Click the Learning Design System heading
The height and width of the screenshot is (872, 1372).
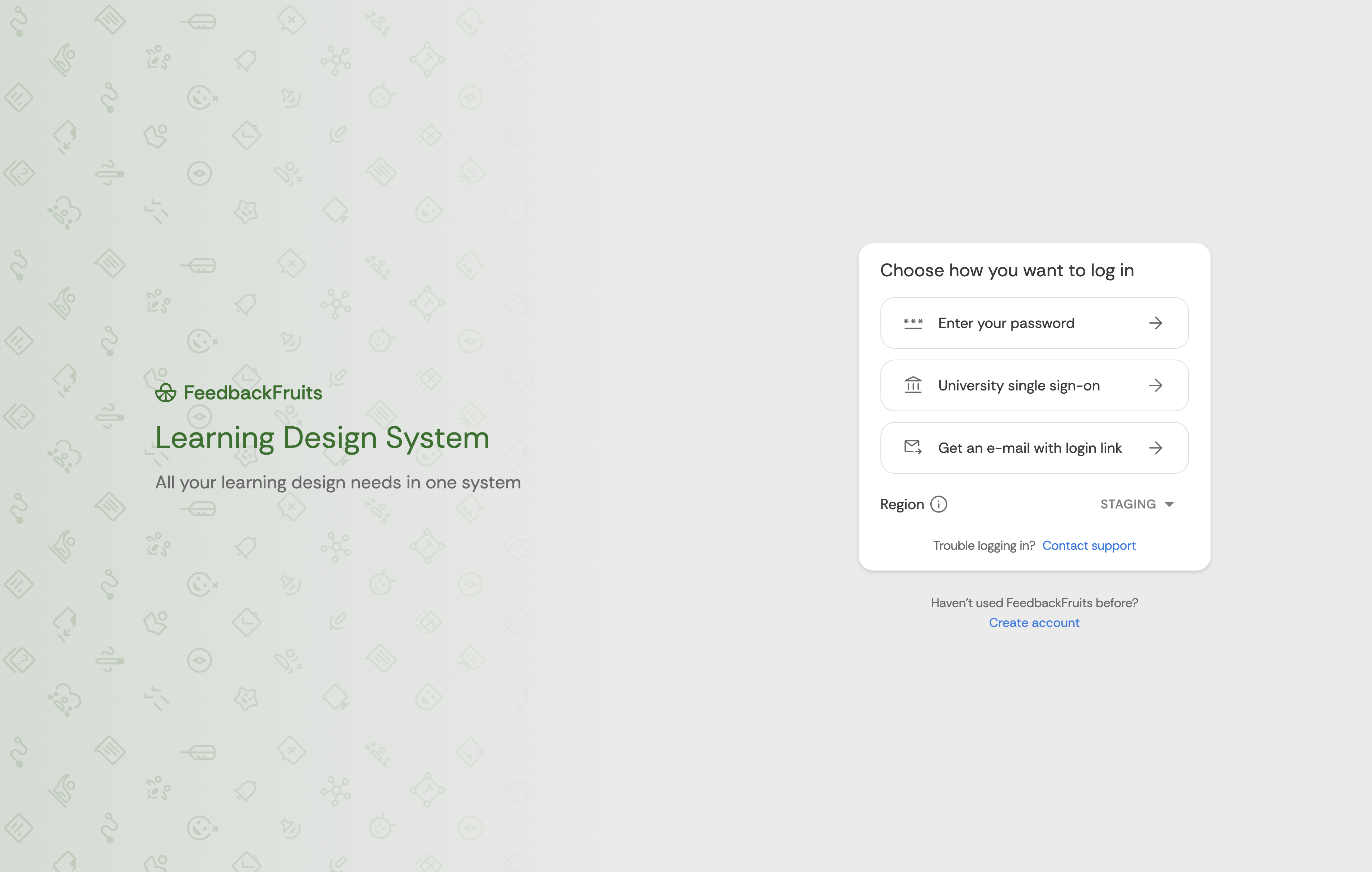pyautogui.click(x=323, y=438)
